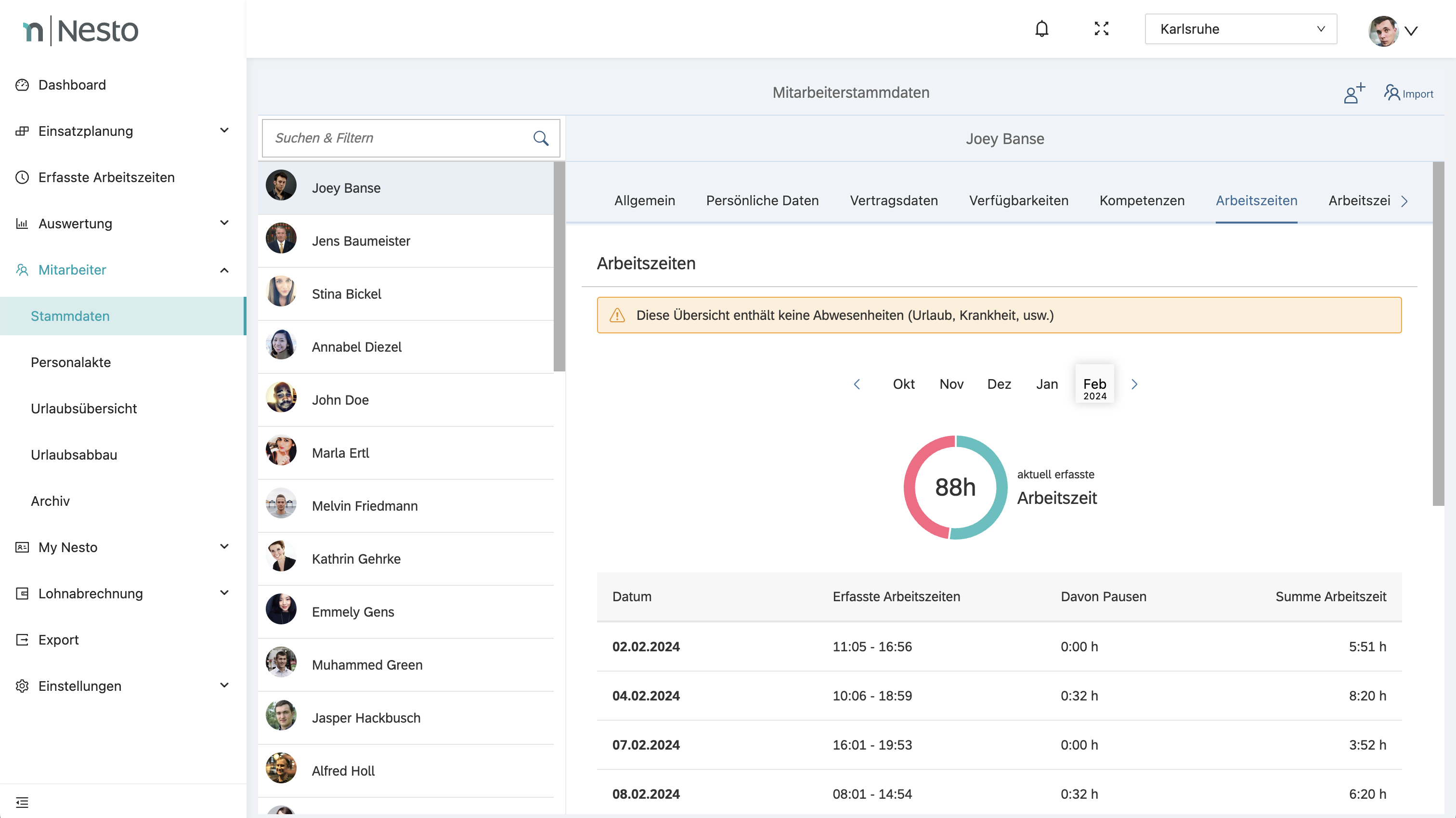The image size is (1456, 818).
Task: Click the Import employees button
Action: point(1408,93)
